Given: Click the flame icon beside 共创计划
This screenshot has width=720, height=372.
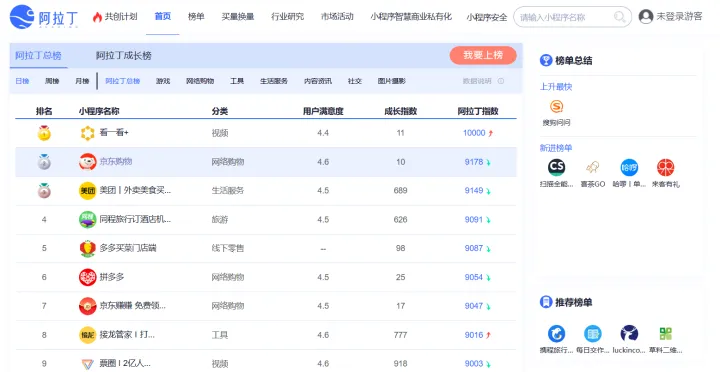Looking at the screenshot, I should click(x=97, y=17).
